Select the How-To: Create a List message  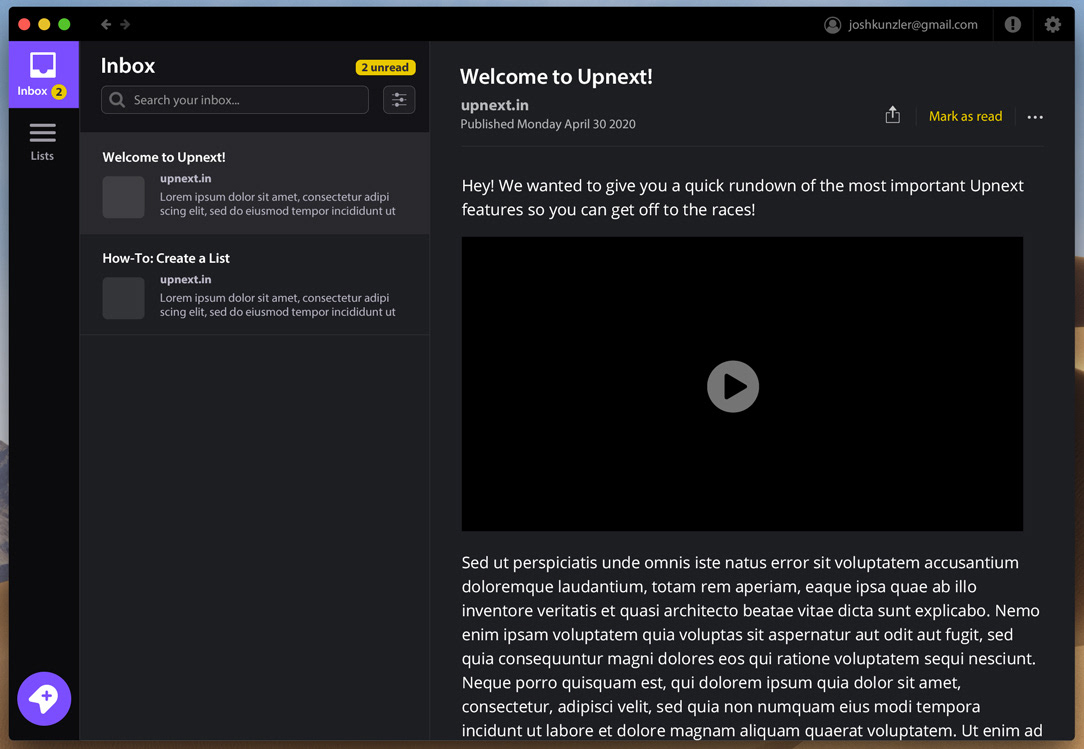click(254, 284)
